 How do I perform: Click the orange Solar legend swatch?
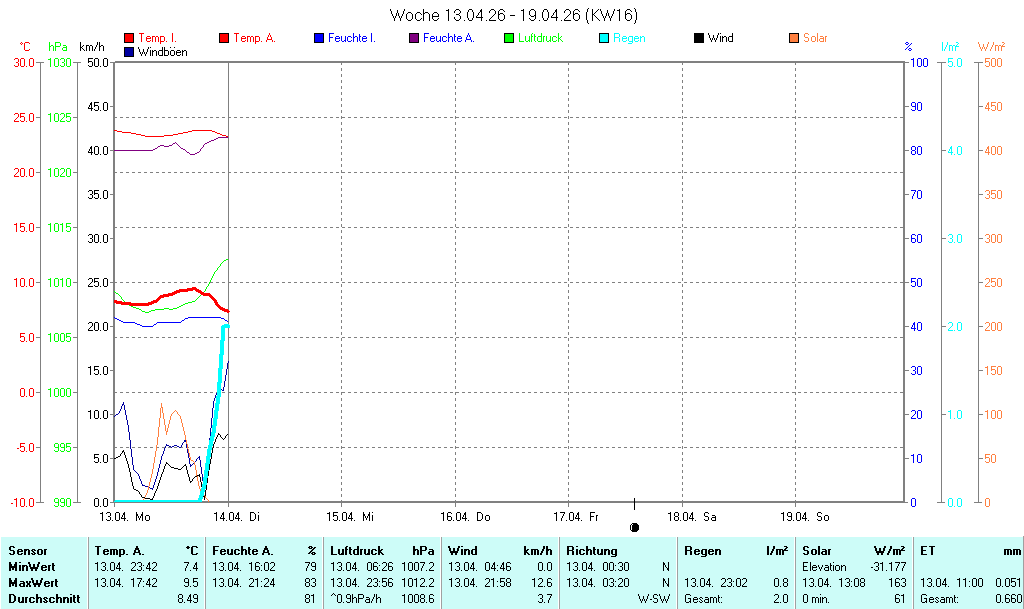[x=794, y=38]
